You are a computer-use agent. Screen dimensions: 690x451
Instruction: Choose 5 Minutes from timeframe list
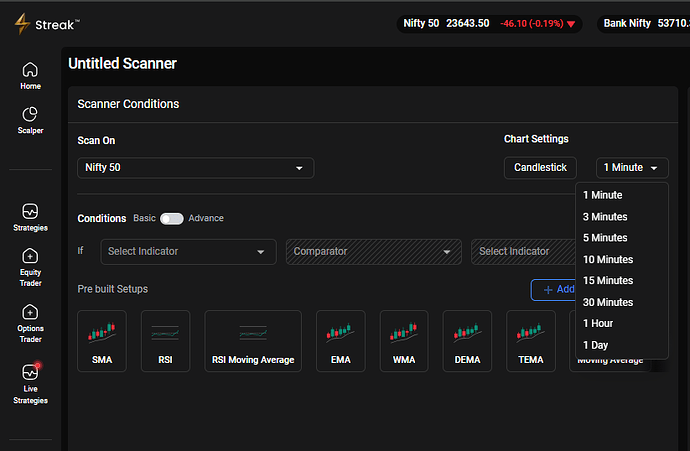point(622,238)
